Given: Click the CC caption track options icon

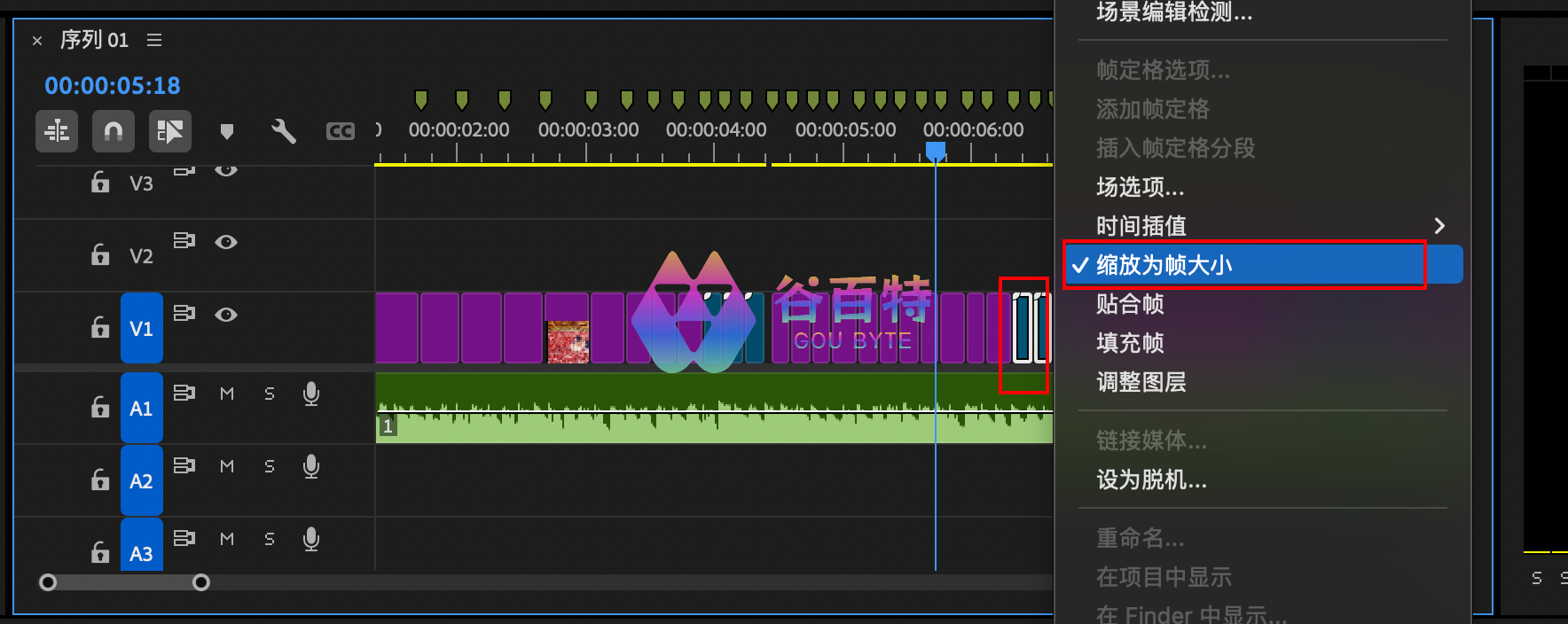Looking at the screenshot, I should tap(340, 132).
